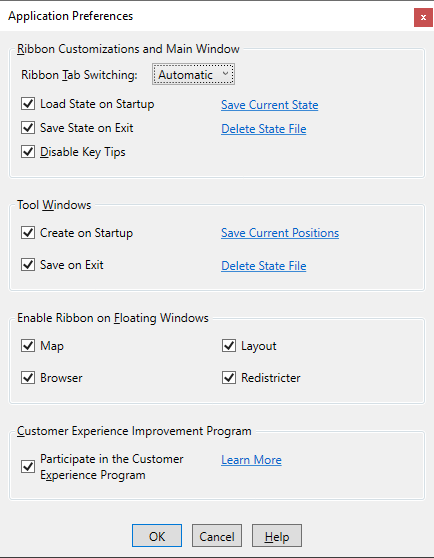Uncheck Load State on Startup
Image resolution: width=434 pixels, height=558 pixels.
click(28, 104)
